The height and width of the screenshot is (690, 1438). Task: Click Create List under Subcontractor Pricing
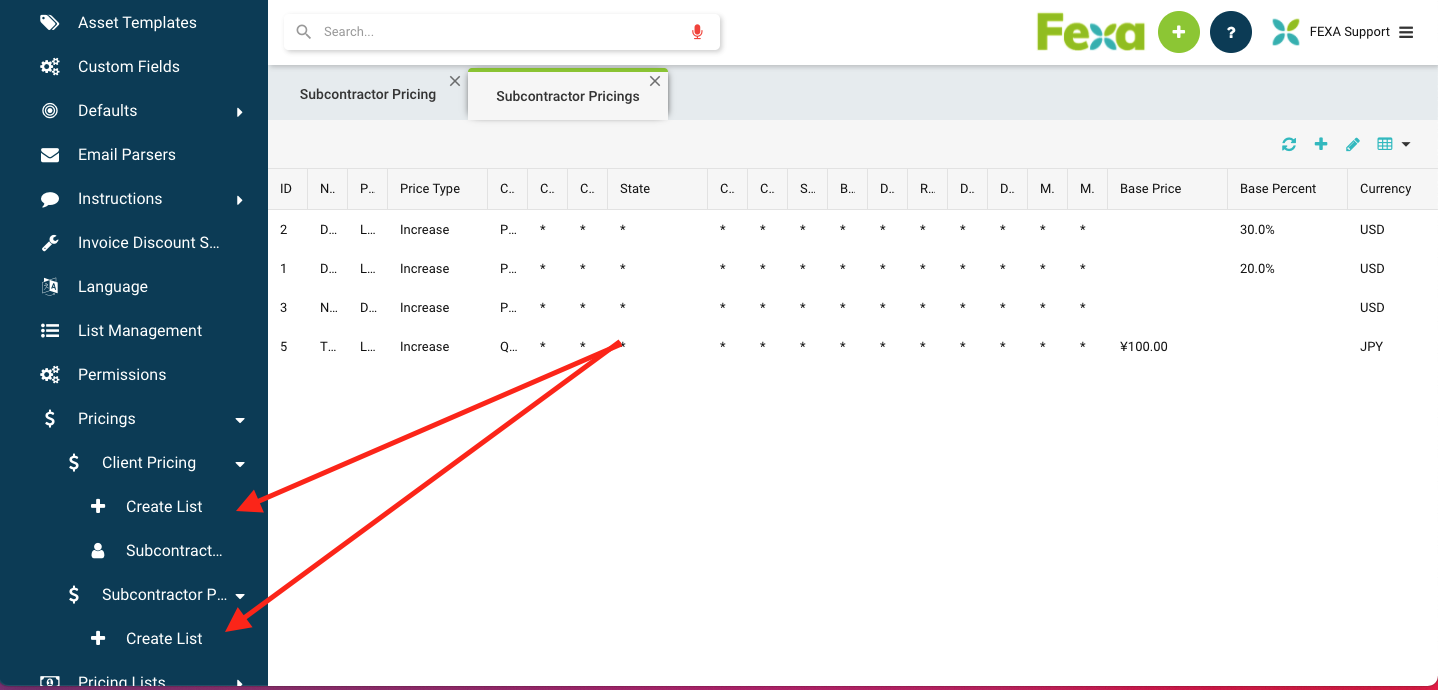(164, 639)
